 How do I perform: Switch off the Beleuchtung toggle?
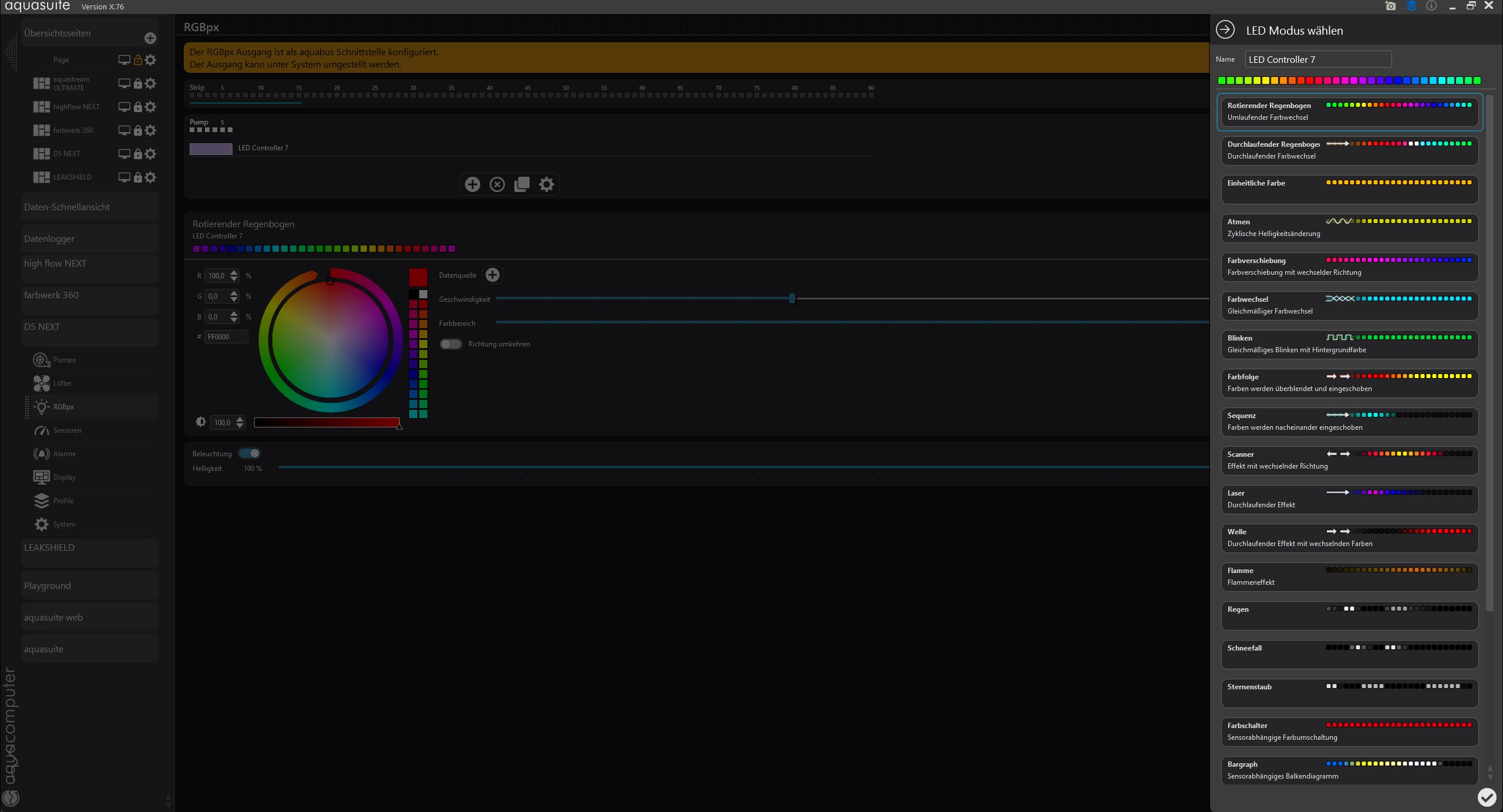point(250,453)
